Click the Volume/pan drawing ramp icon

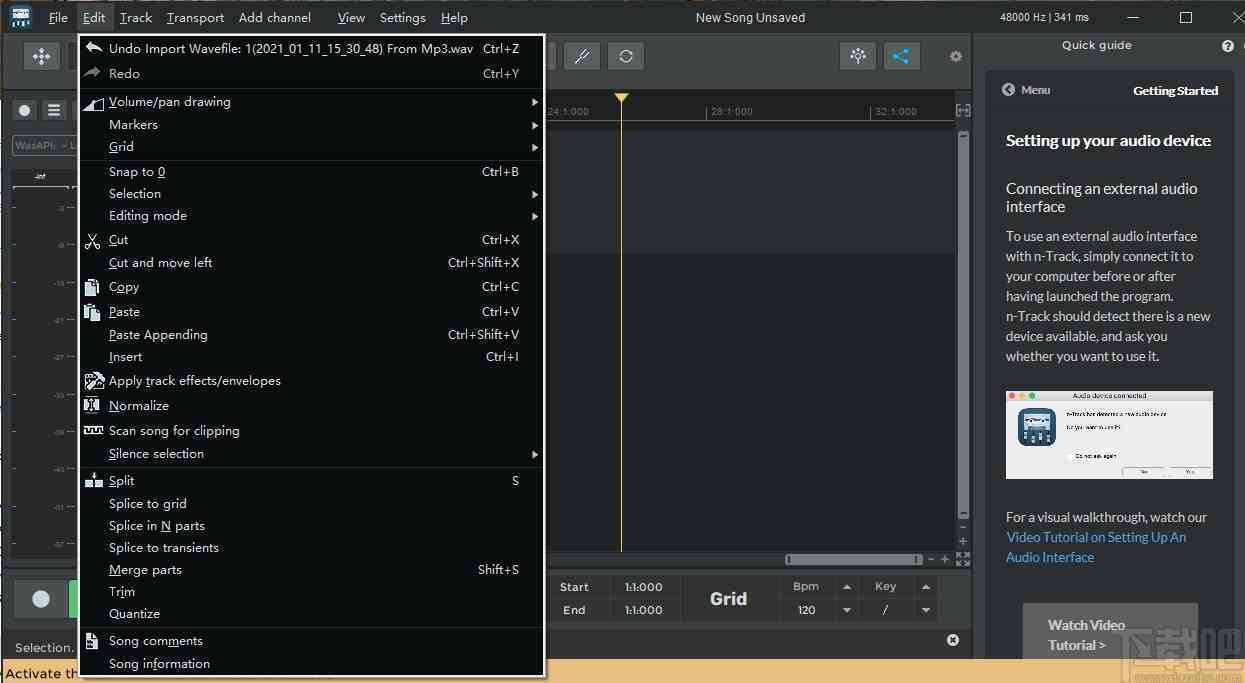click(94, 103)
